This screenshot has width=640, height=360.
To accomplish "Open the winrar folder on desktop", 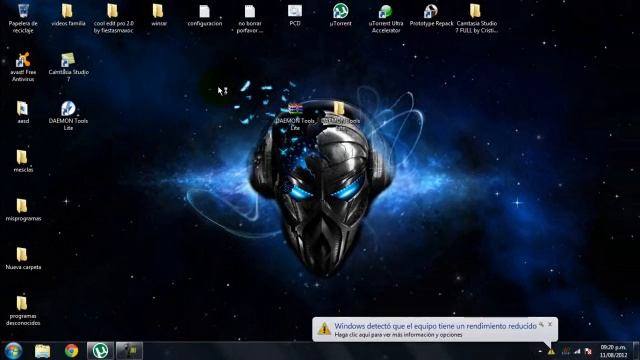I will (159, 16).
